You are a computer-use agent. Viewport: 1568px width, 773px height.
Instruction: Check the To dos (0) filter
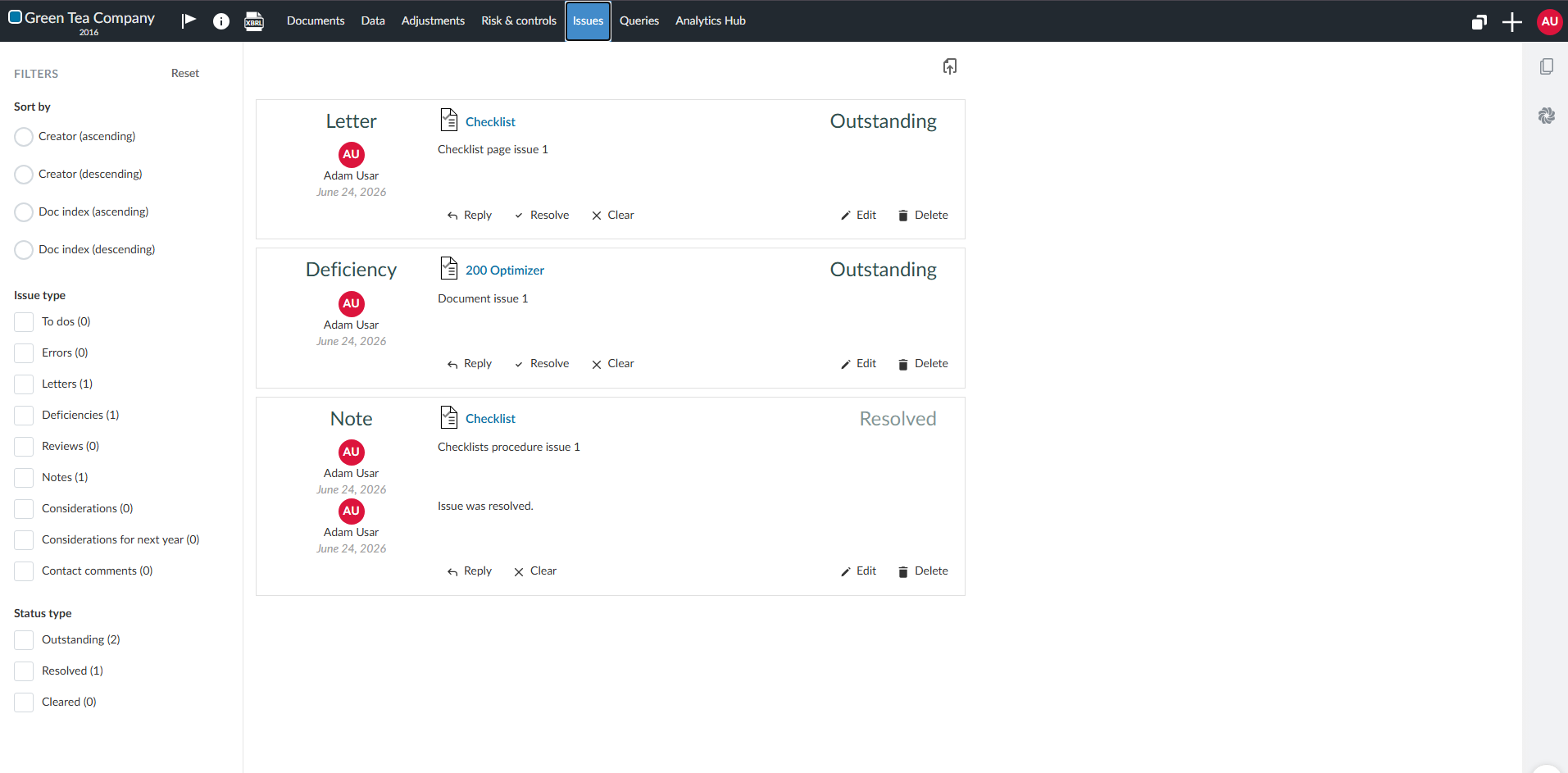[24, 322]
